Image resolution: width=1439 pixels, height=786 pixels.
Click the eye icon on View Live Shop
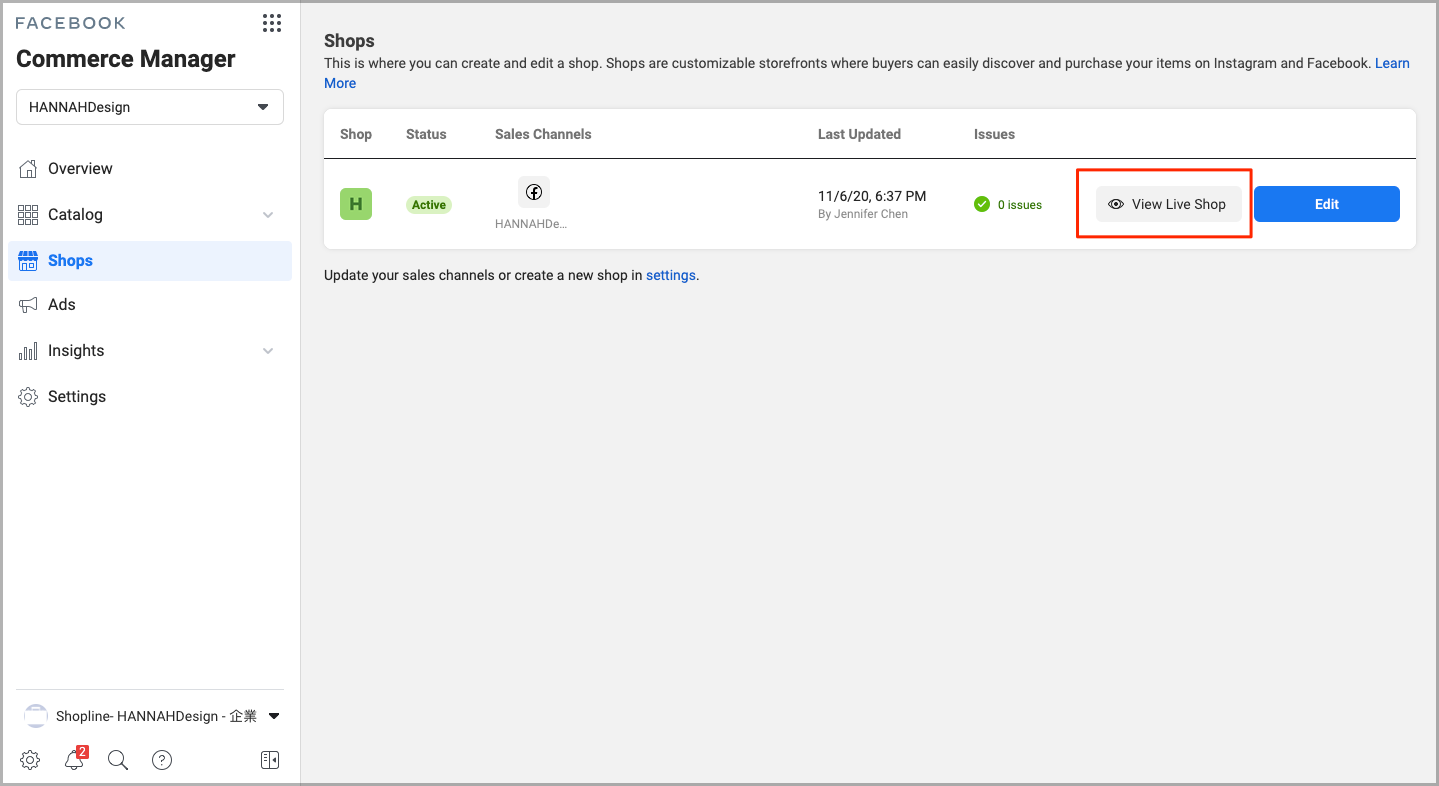click(x=1116, y=204)
